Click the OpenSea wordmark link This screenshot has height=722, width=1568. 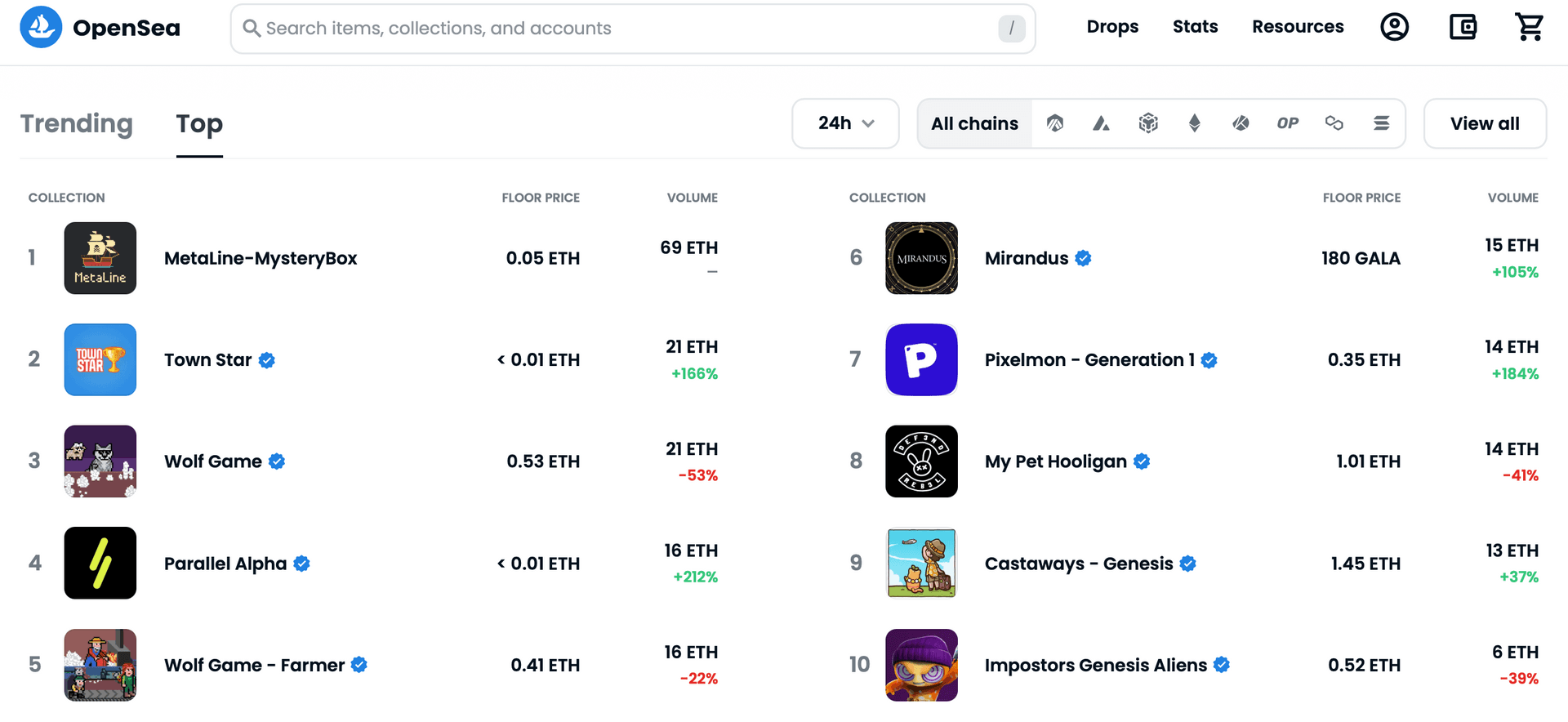click(x=127, y=29)
